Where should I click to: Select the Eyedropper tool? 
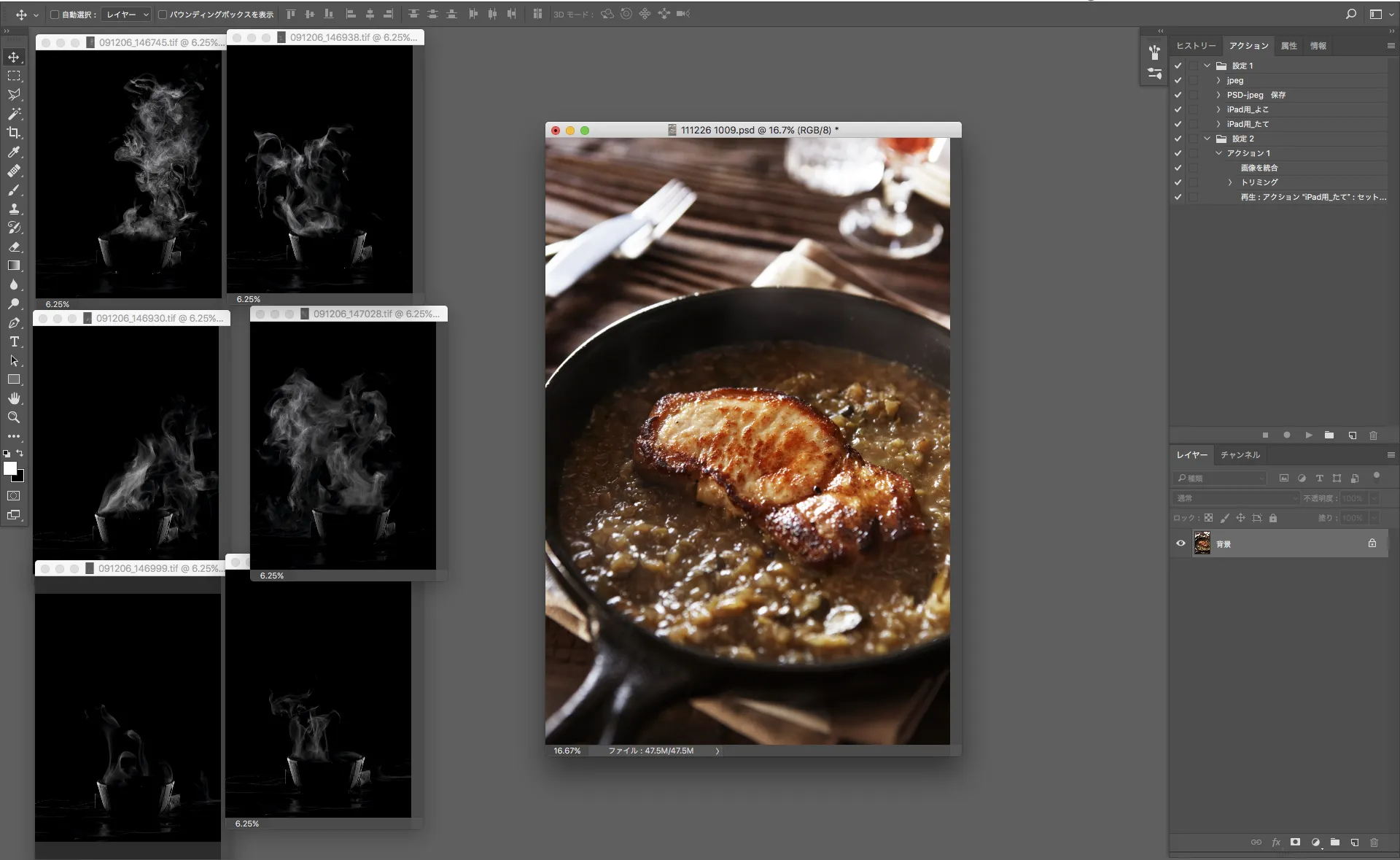click(x=14, y=152)
